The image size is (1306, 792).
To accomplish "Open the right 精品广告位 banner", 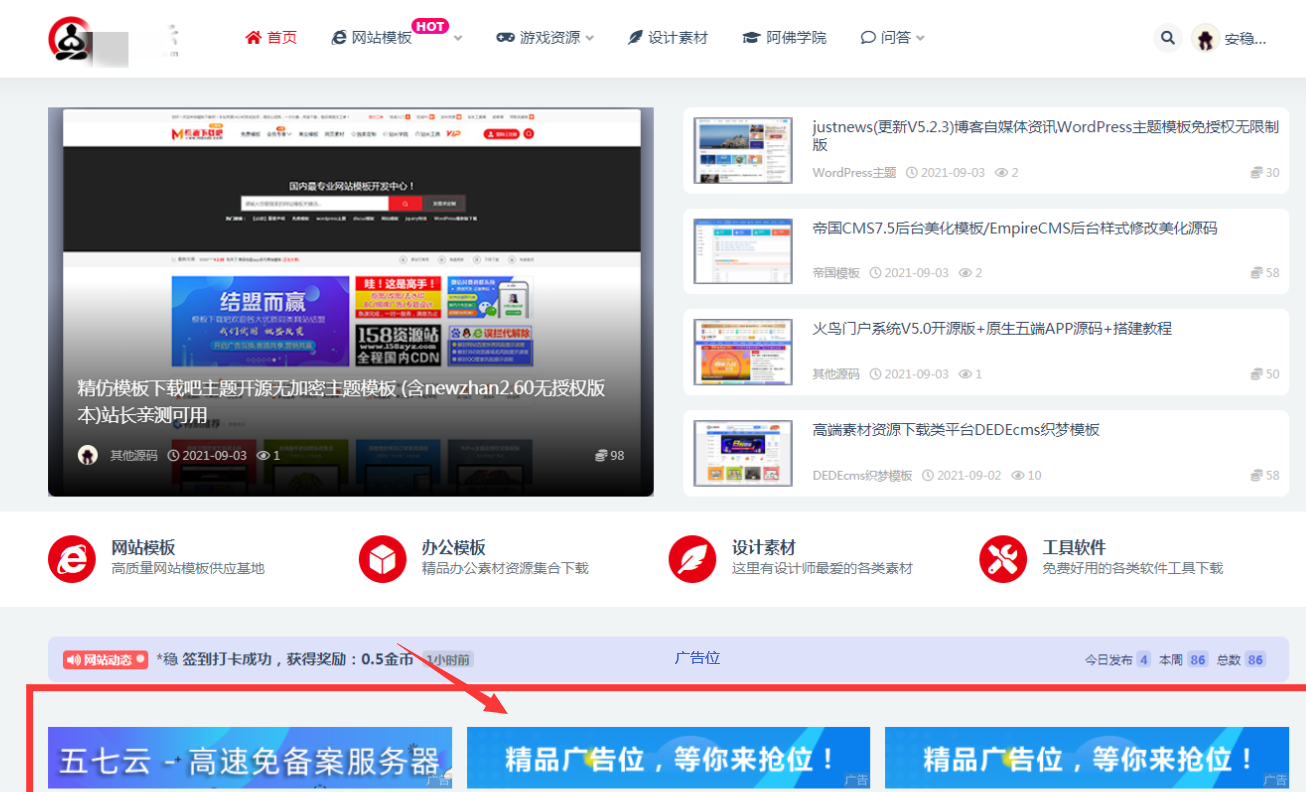I will pyautogui.click(x=1087, y=759).
